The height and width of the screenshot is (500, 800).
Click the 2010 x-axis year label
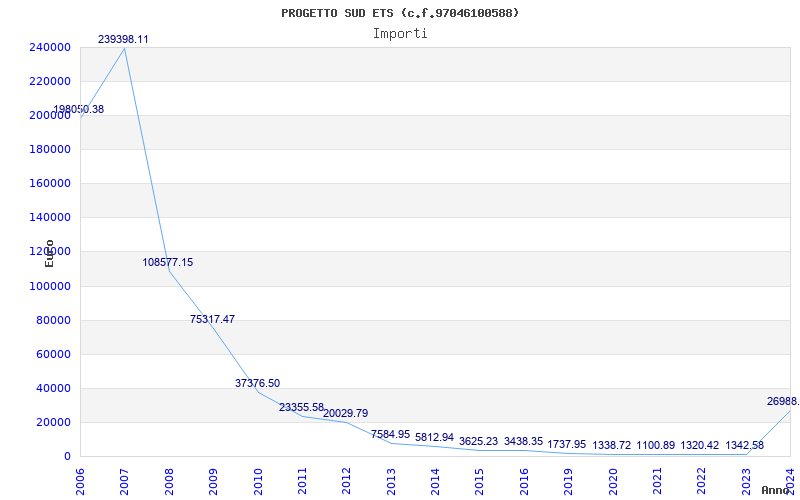coord(258,481)
